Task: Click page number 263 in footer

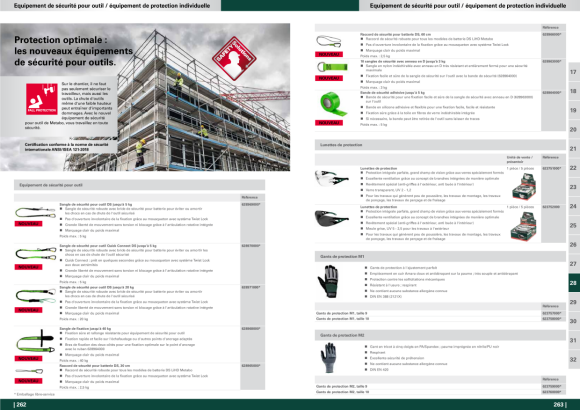Action: (x=560, y=405)
